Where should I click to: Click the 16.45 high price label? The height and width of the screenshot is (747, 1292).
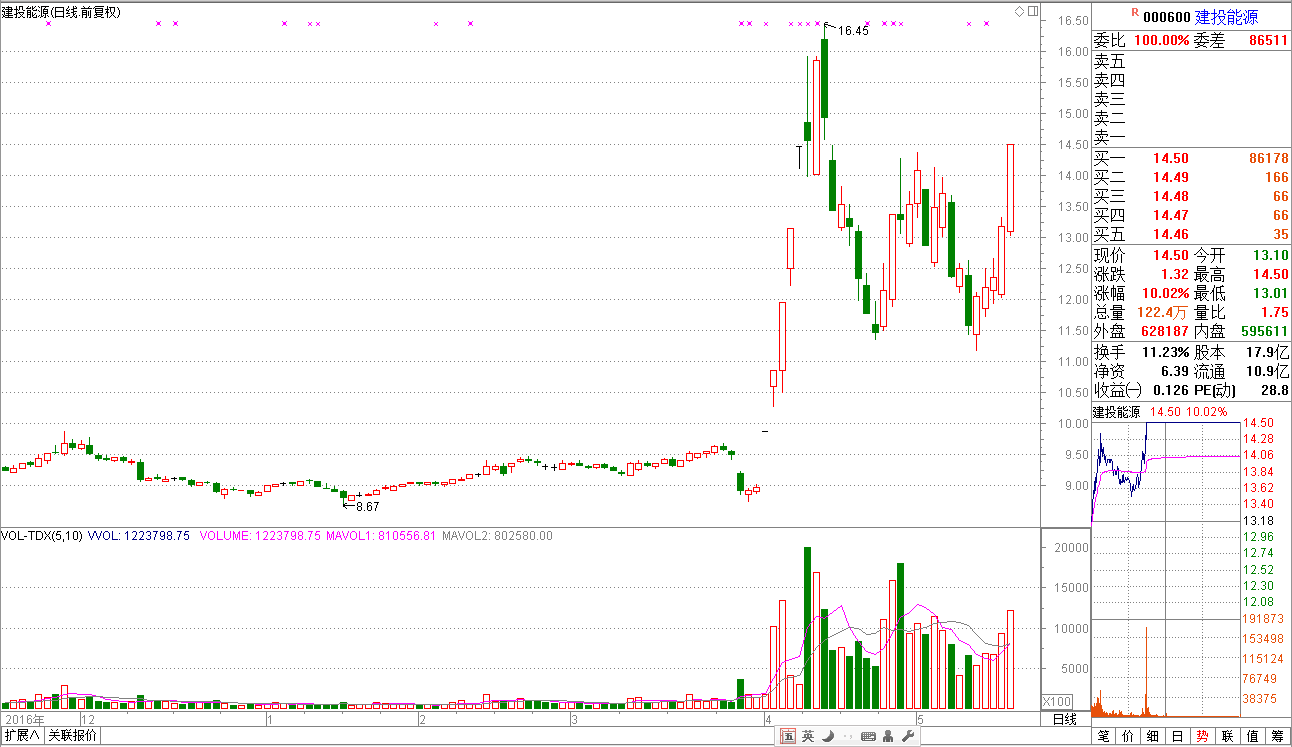(853, 31)
